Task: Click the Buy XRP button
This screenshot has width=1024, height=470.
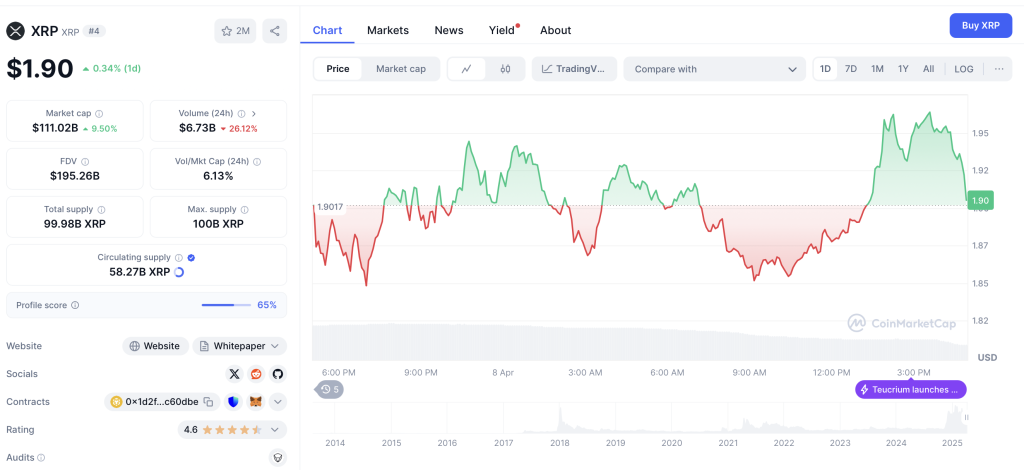Action: pyautogui.click(x=981, y=25)
